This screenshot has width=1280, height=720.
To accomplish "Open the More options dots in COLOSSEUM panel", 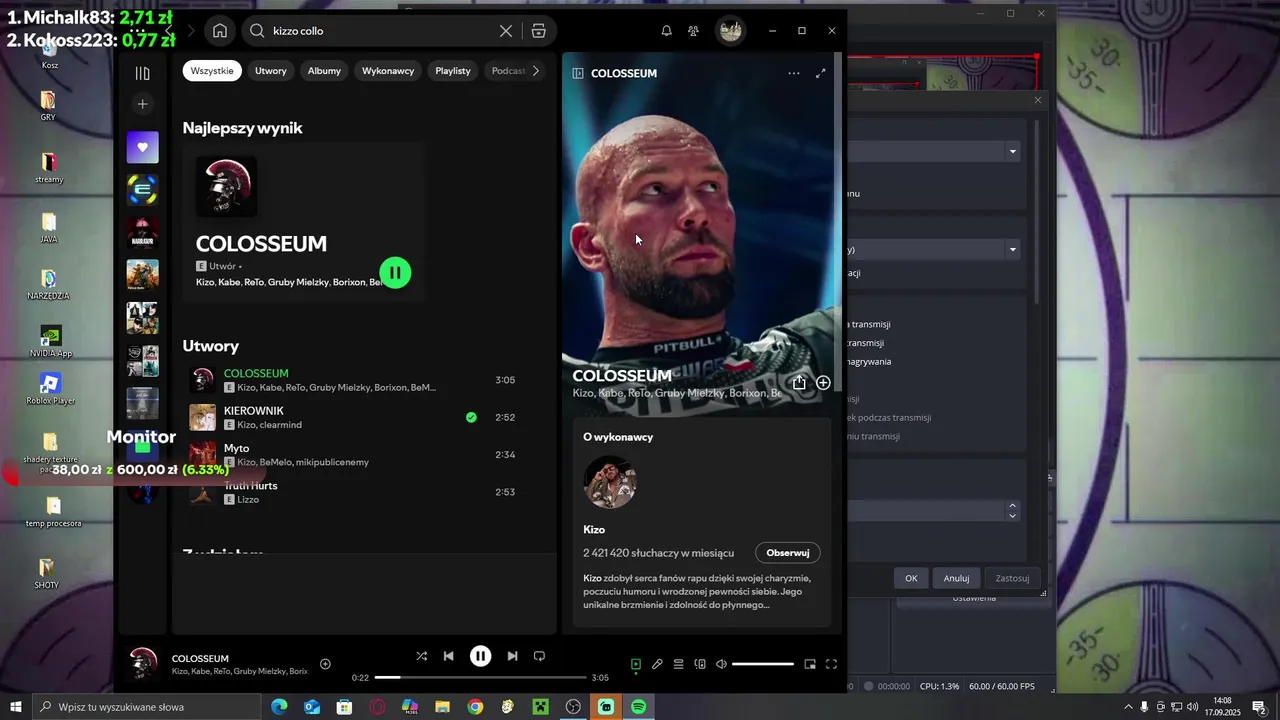I will (794, 73).
